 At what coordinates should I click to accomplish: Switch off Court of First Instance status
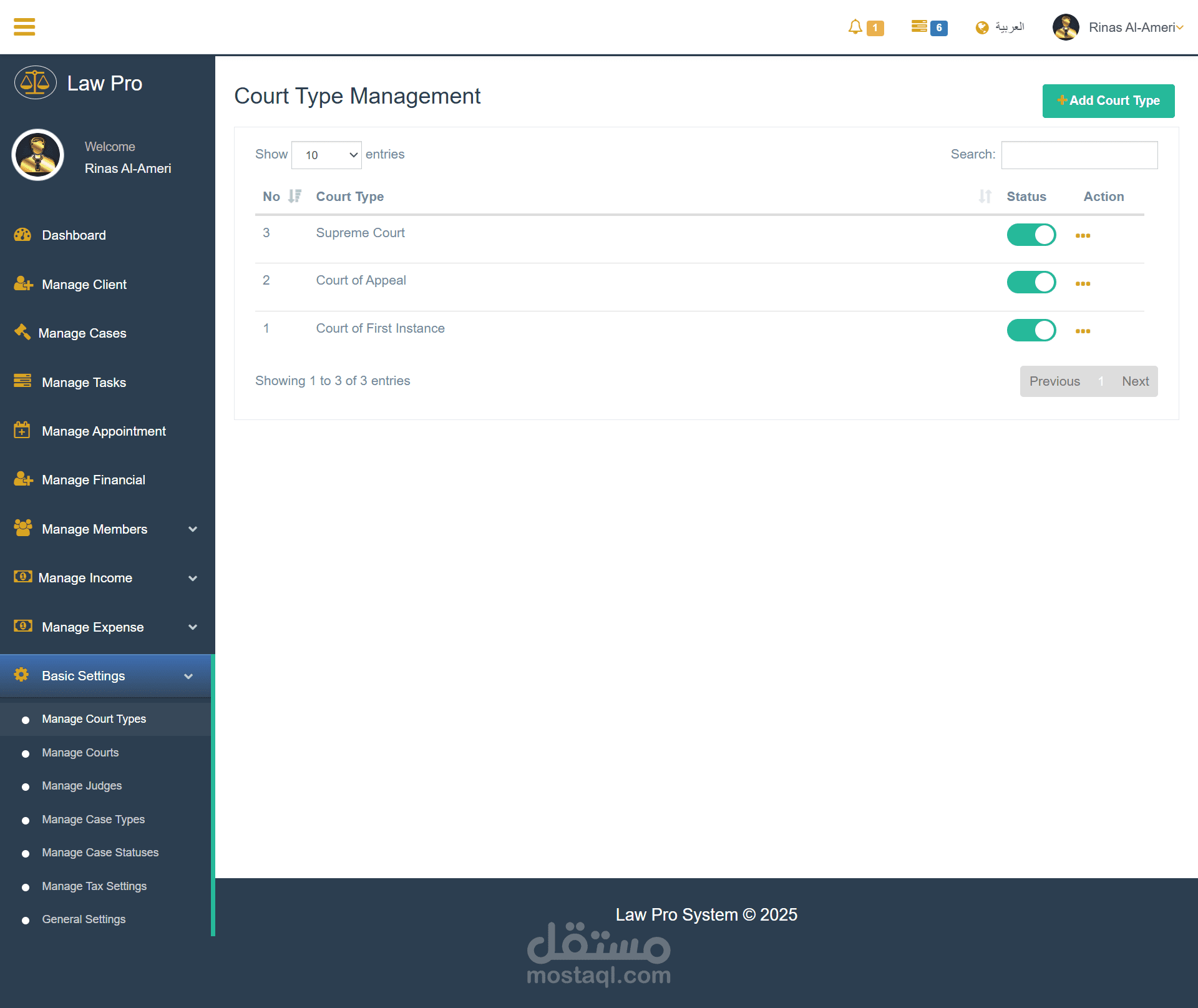click(1031, 330)
